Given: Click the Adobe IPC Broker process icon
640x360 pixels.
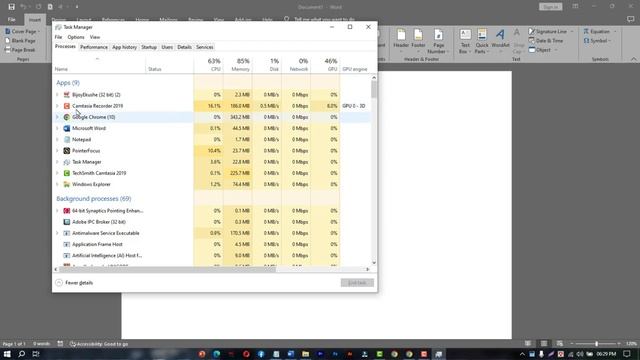Looking at the screenshot, I should [x=67, y=222].
